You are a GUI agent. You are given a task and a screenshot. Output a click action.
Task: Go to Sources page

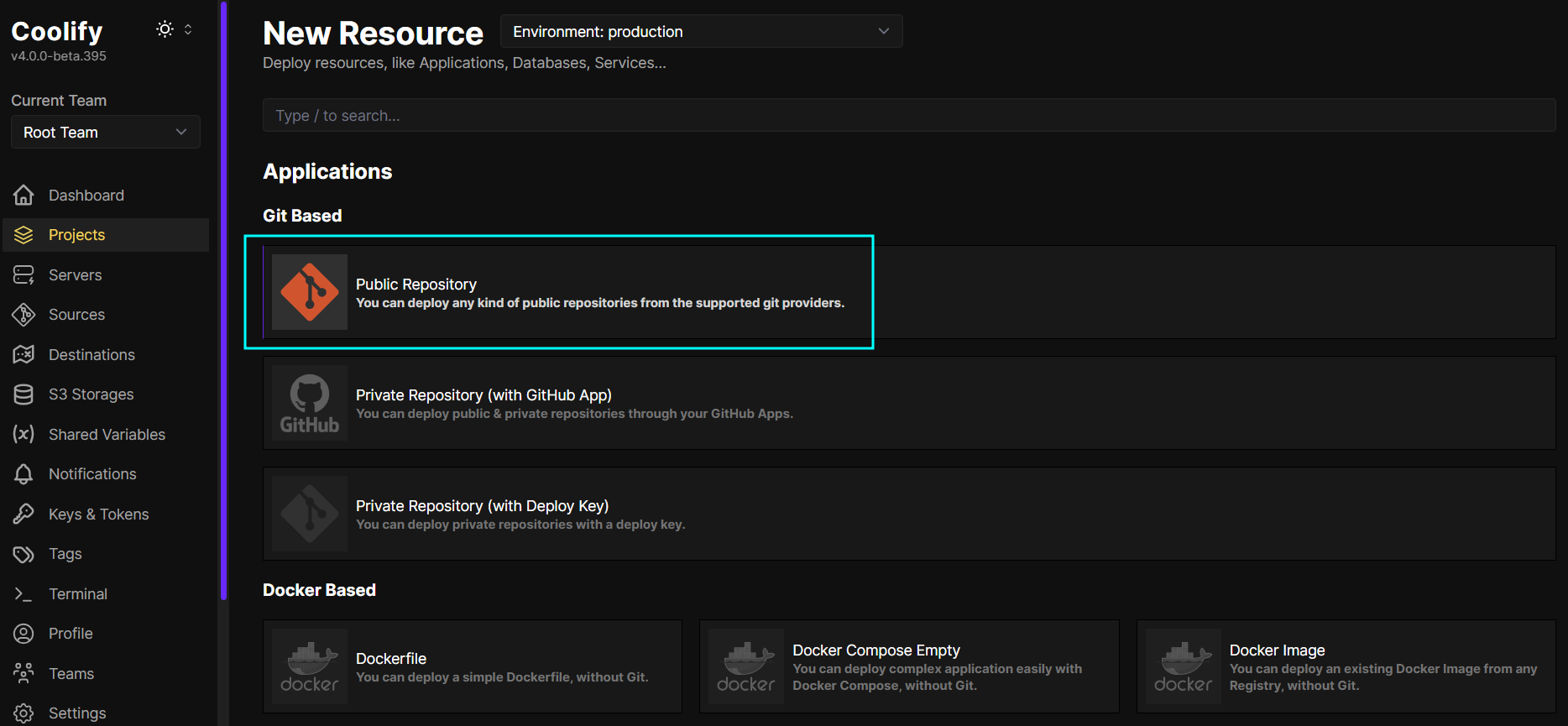pyautogui.click(x=106, y=315)
